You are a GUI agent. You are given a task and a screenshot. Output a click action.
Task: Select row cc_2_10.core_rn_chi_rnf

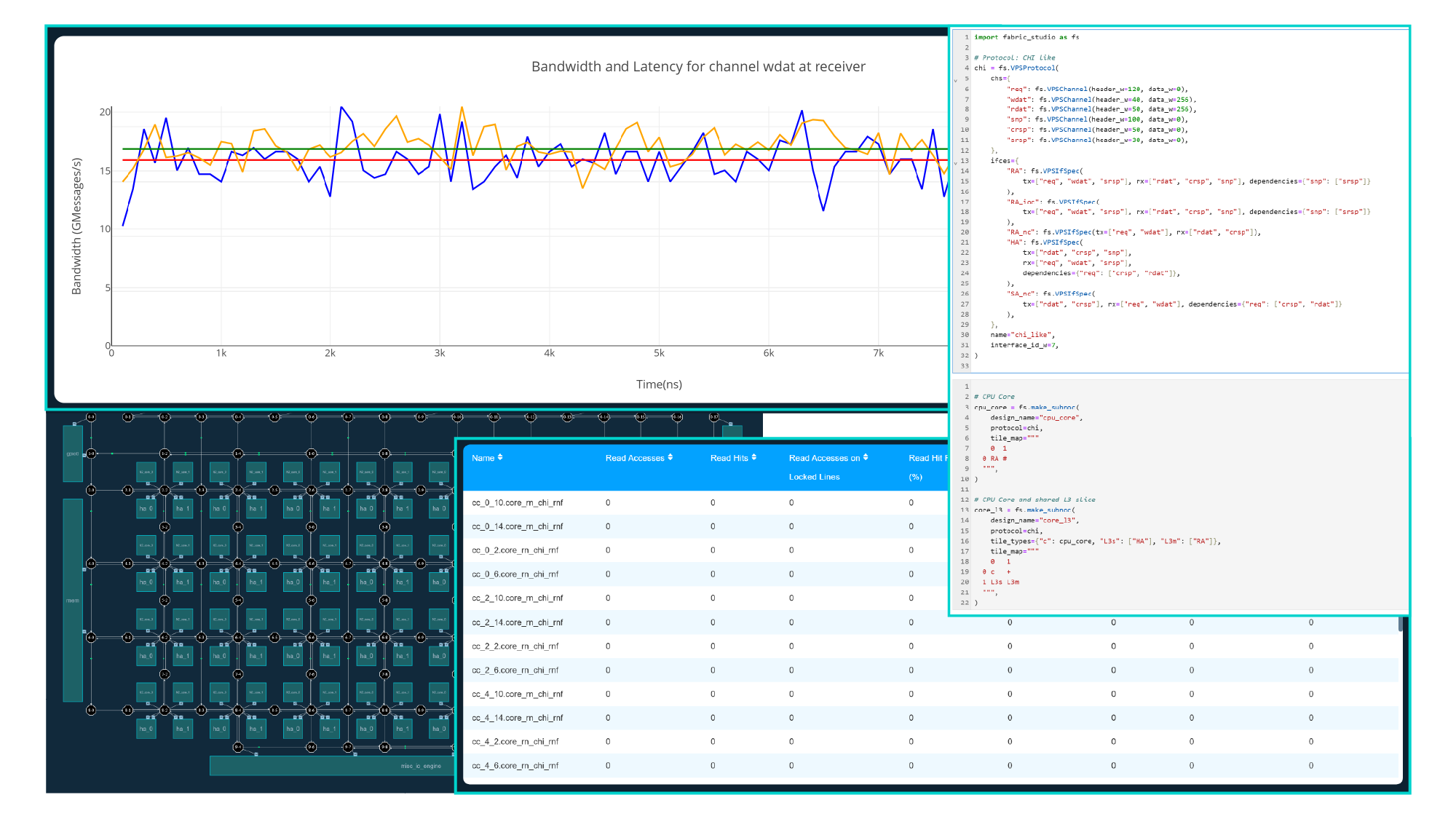click(706, 598)
